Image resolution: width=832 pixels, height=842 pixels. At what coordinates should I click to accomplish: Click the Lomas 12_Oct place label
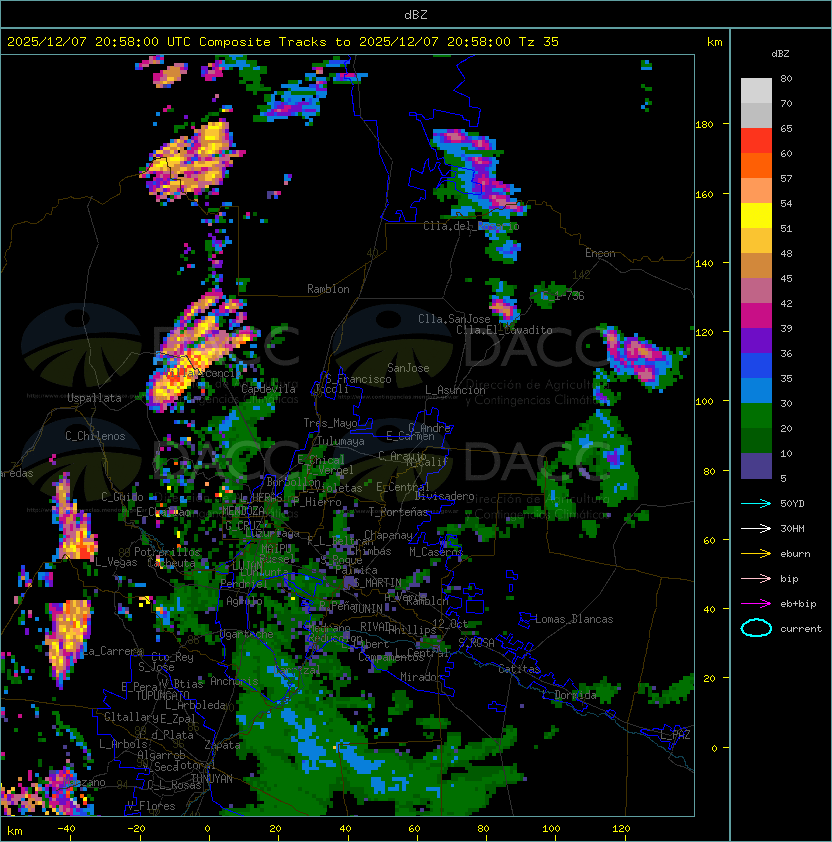tap(450, 624)
